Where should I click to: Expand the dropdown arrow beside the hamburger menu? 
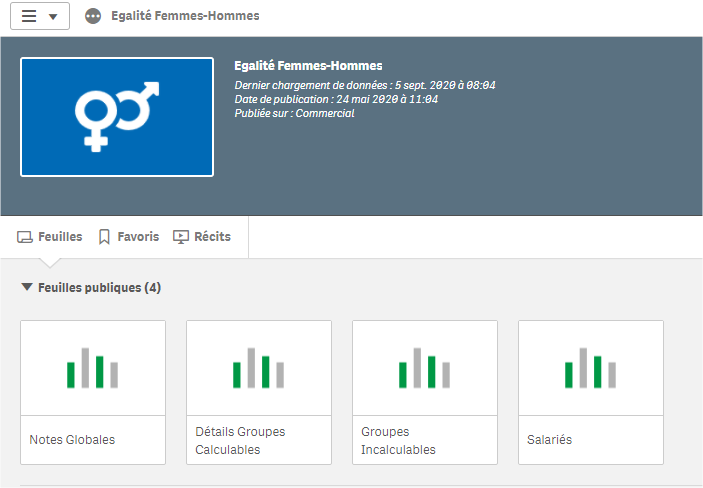pyautogui.click(x=52, y=17)
